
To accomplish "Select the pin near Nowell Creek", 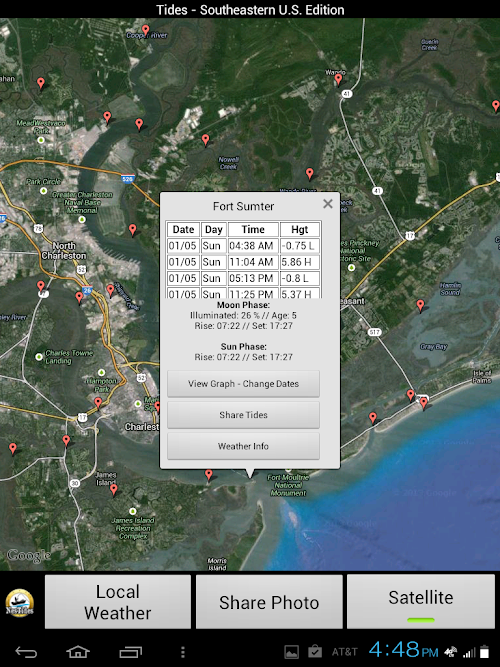I will pyautogui.click(x=206, y=140).
